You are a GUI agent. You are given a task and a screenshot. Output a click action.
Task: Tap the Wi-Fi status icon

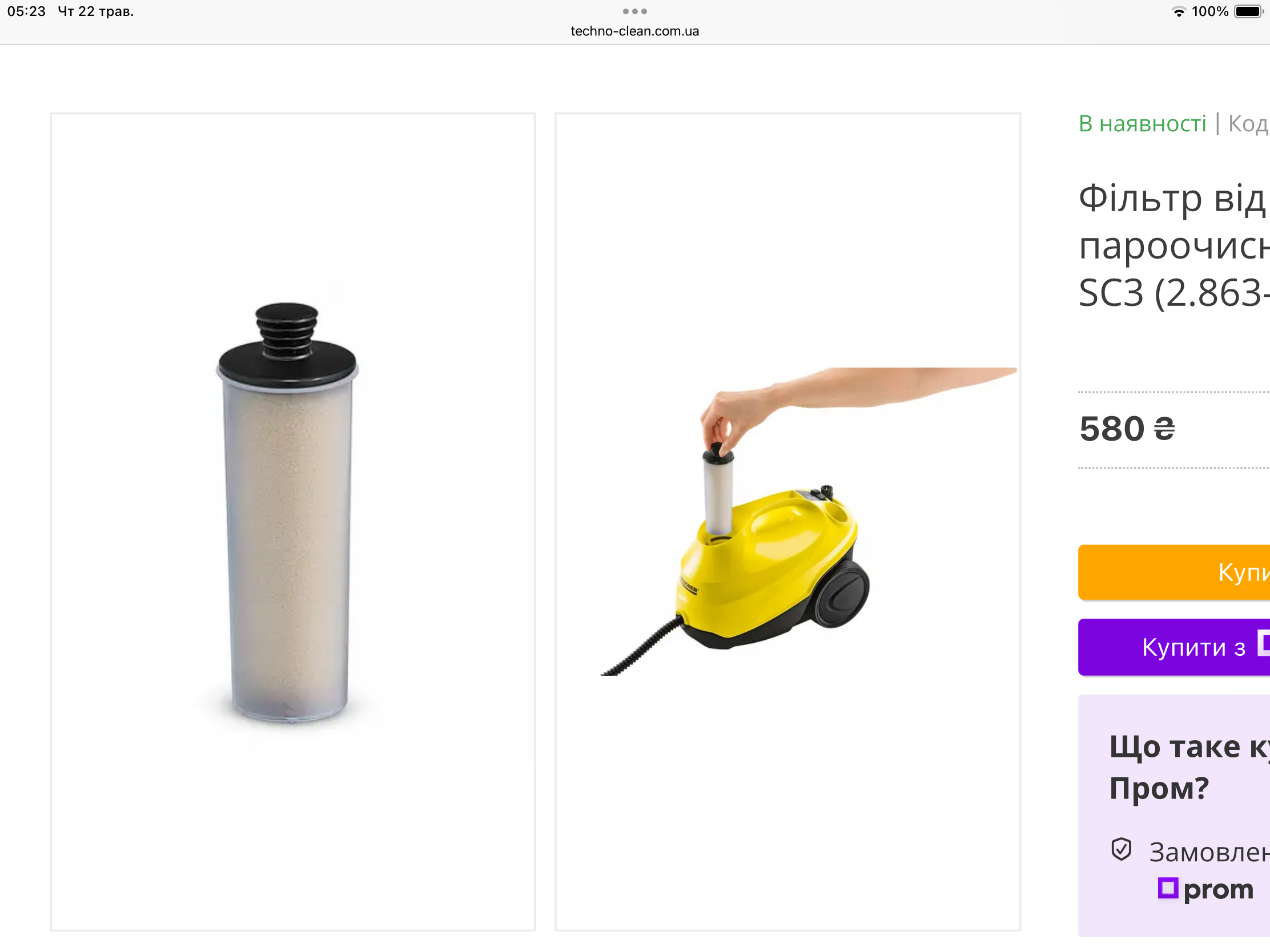(x=1178, y=12)
